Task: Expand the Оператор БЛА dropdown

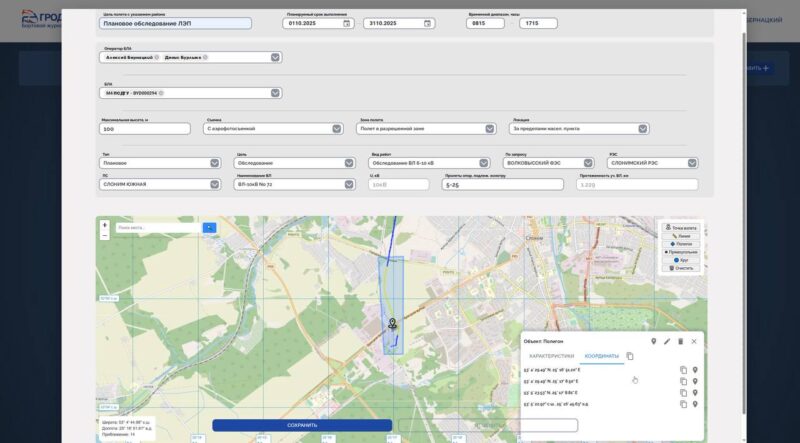Action: [x=275, y=57]
